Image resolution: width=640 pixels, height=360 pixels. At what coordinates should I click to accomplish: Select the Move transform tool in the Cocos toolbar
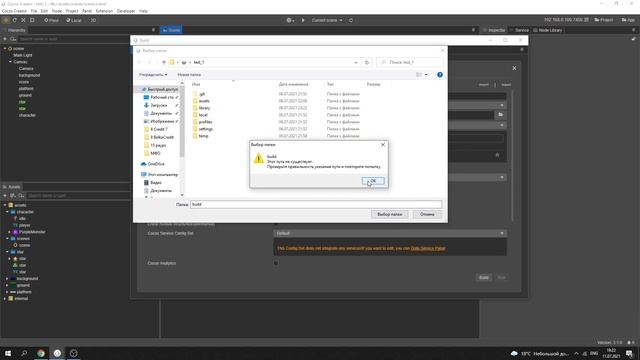pos(6,20)
